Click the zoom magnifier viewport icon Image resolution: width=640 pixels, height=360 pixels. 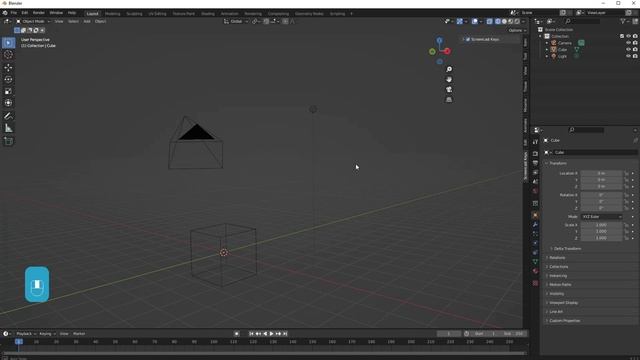[449, 69]
